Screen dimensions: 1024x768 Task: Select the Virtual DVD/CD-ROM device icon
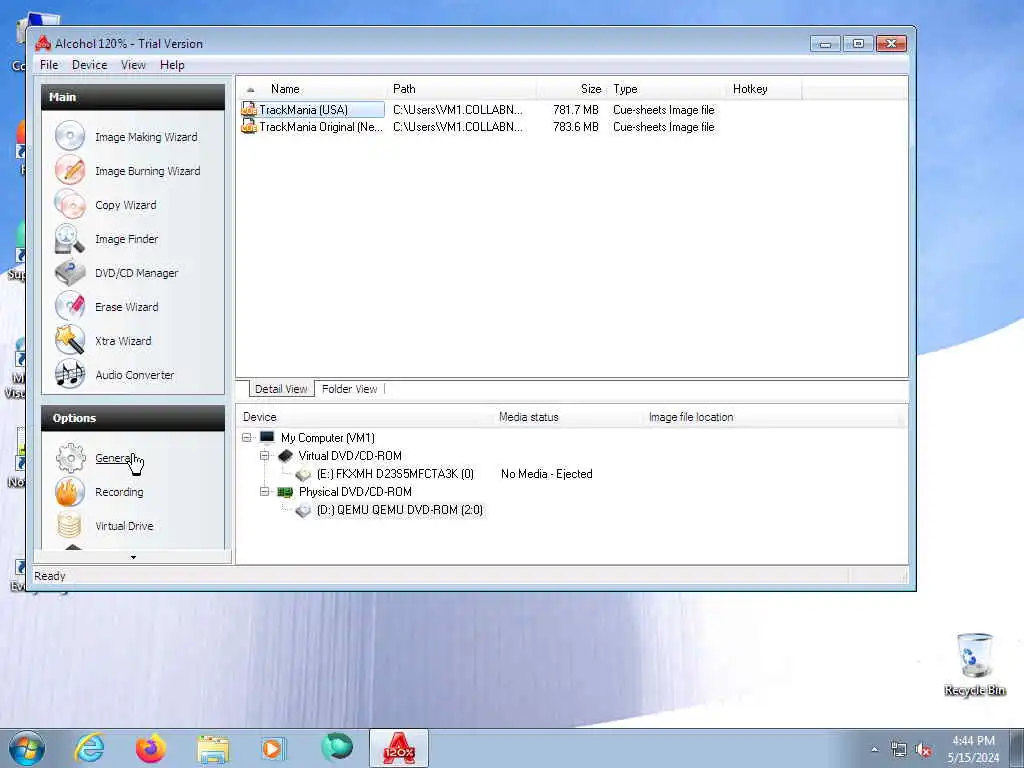285,456
